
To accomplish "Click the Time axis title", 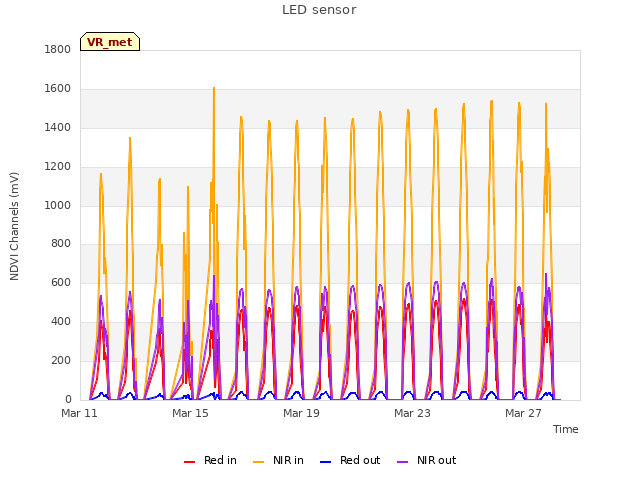I will click(x=566, y=429).
